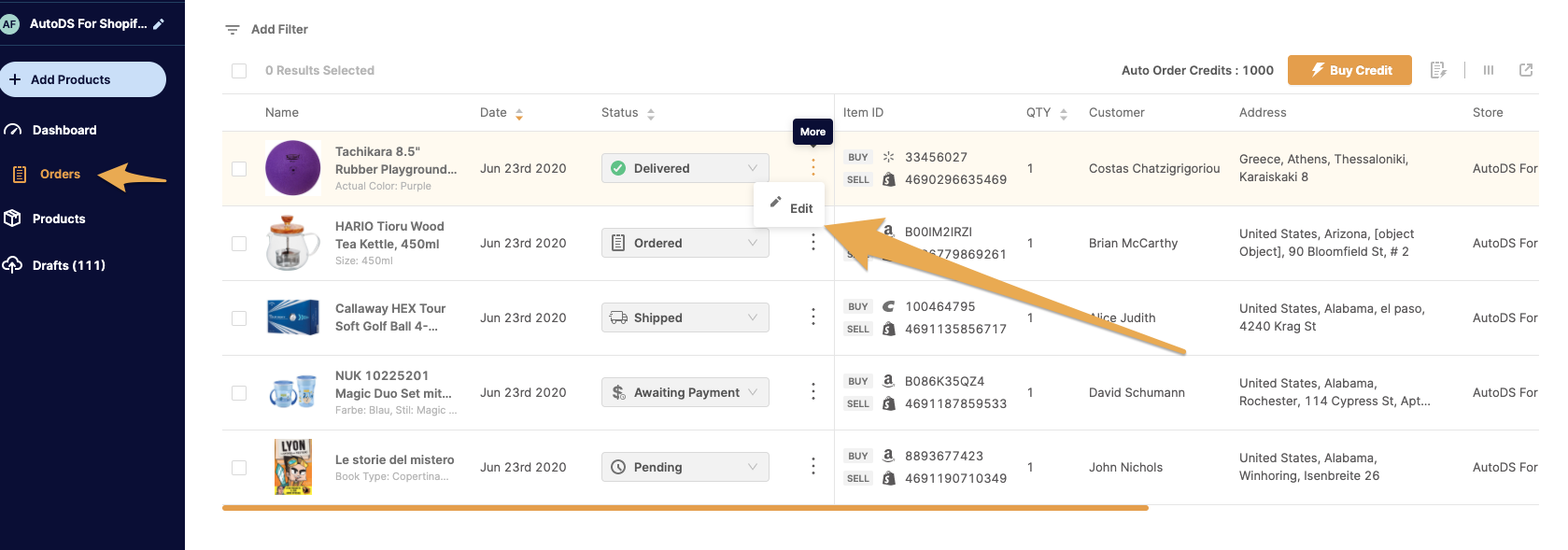Open the Products section in the sidebar

click(x=59, y=219)
